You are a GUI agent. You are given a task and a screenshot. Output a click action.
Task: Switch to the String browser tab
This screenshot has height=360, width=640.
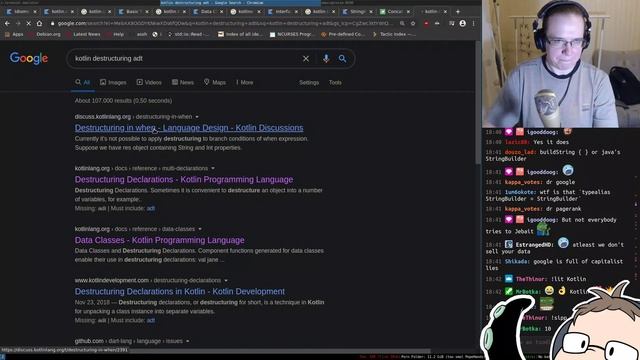click(357, 12)
